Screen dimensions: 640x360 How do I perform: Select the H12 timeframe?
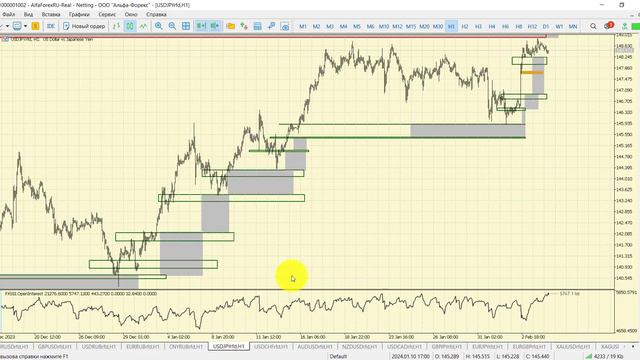tap(532, 26)
